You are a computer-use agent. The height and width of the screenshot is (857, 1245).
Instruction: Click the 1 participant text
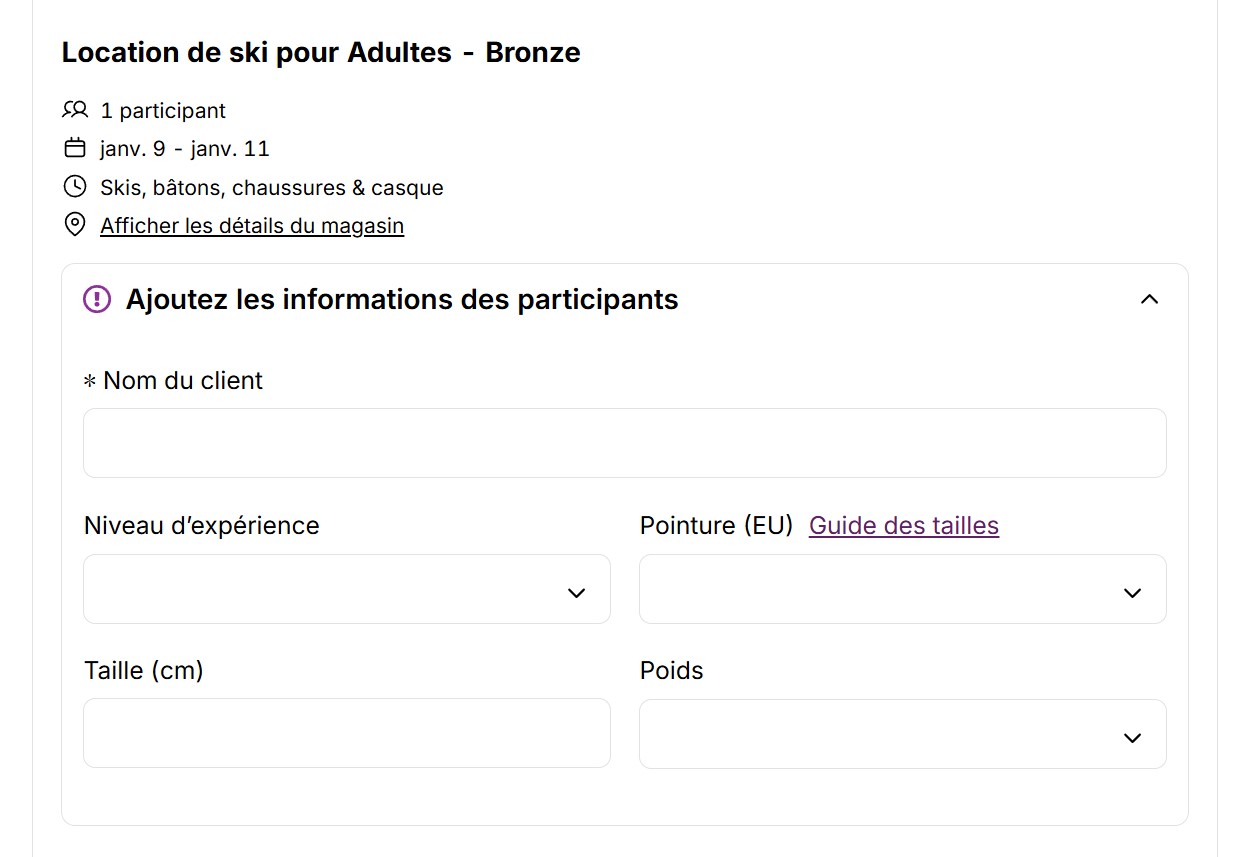pos(163,111)
